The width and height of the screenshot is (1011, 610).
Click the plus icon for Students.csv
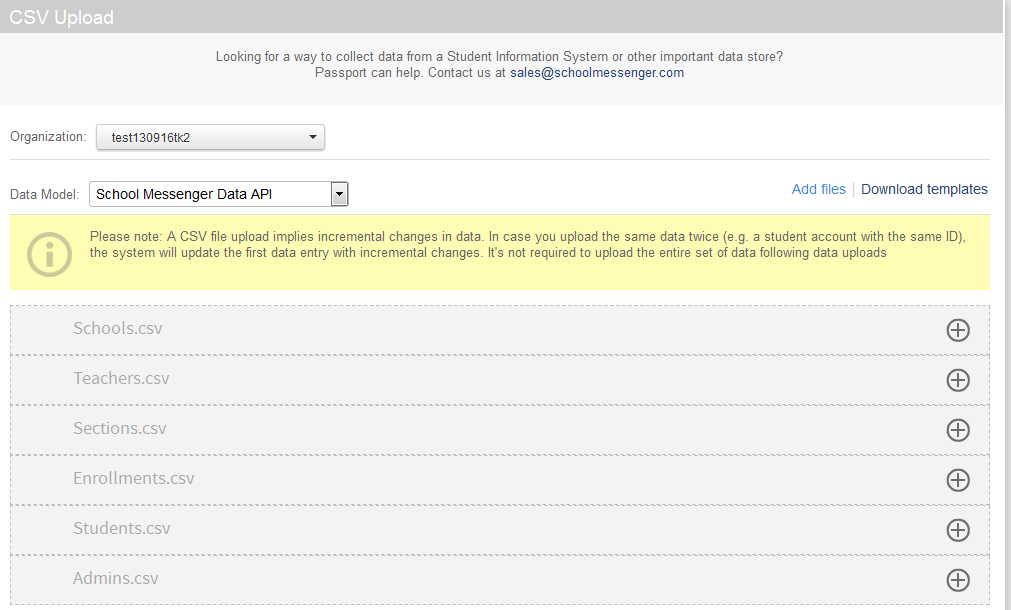957,530
